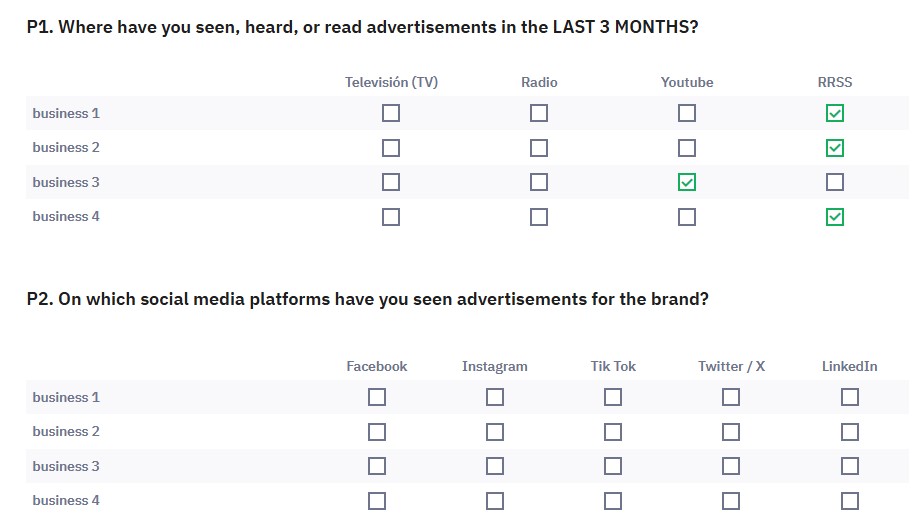Tick LinkedIn for business 1

pos(850,397)
